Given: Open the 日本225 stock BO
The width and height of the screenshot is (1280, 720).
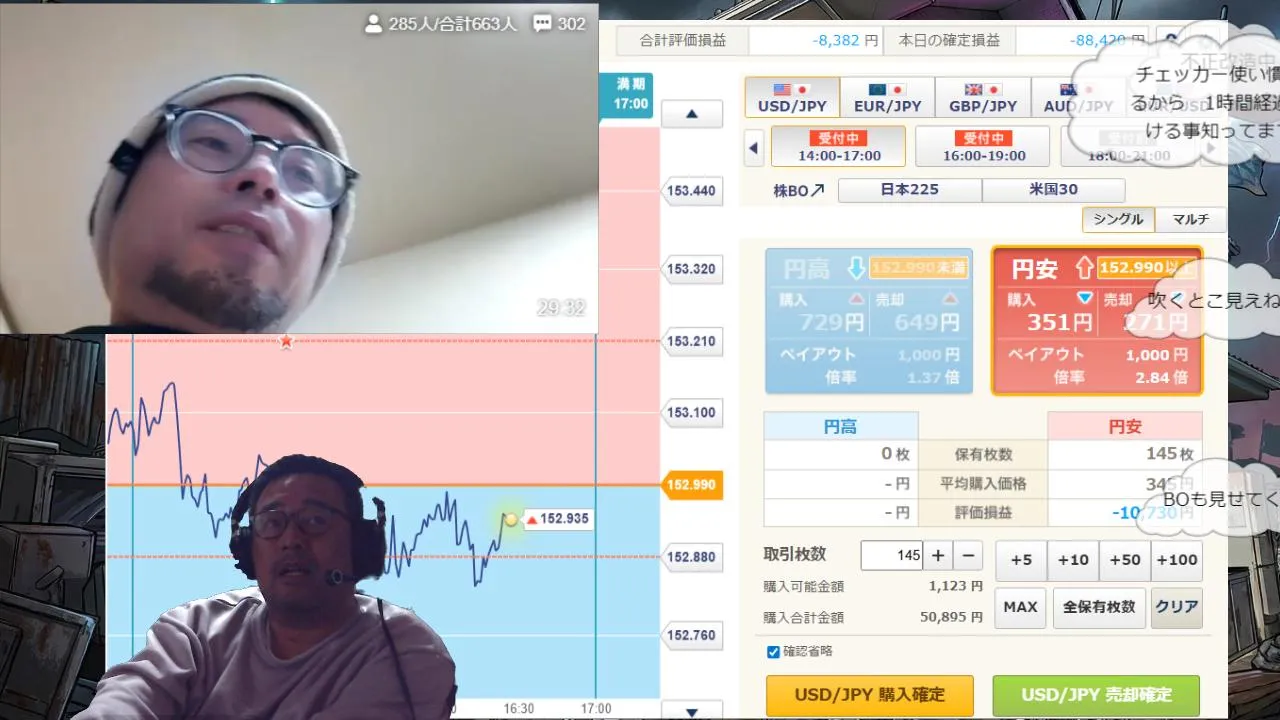Looking at the screenshot, I should pos(910,190).
